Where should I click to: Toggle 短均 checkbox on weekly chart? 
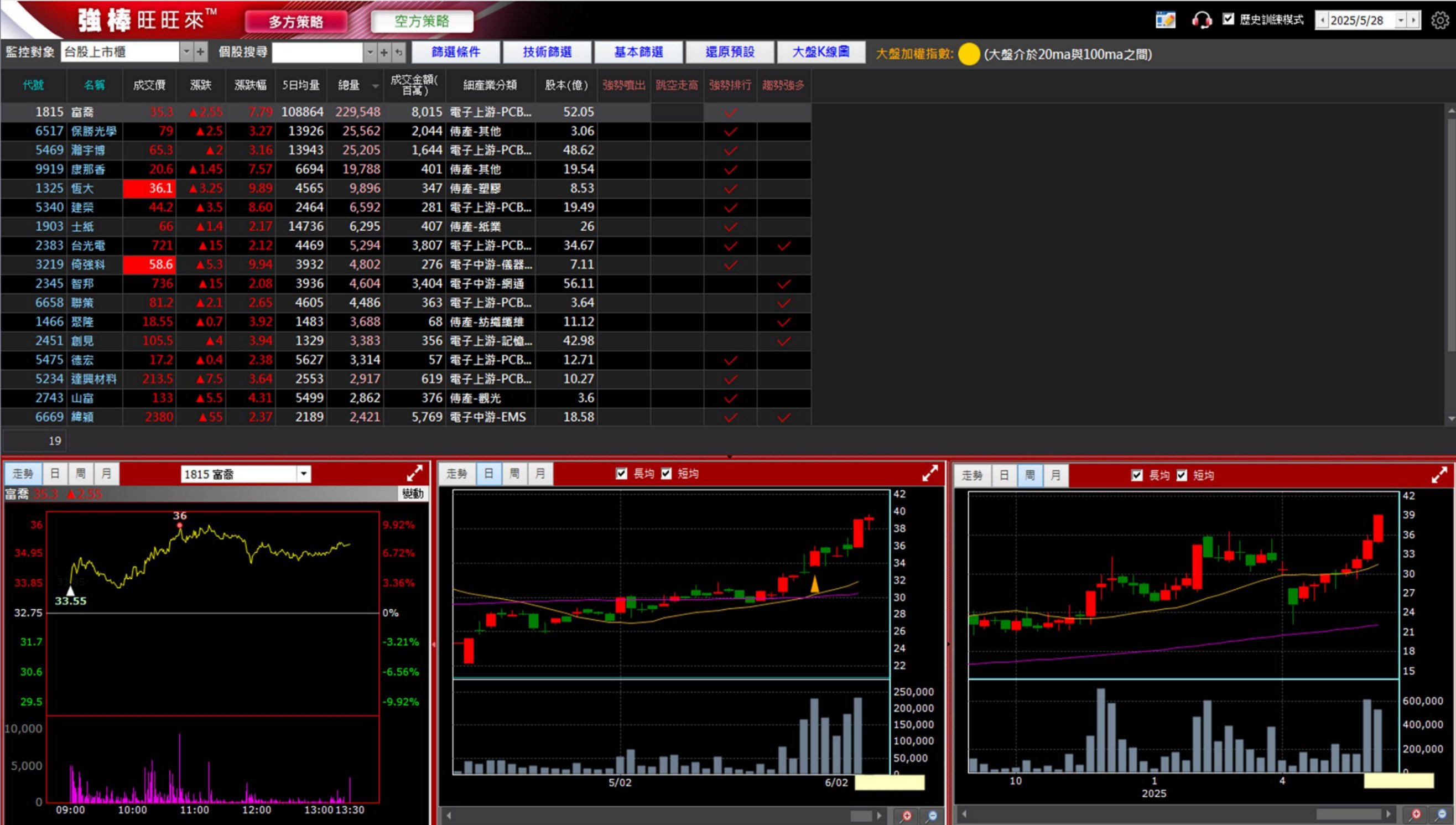click(x=1181, y=475)
